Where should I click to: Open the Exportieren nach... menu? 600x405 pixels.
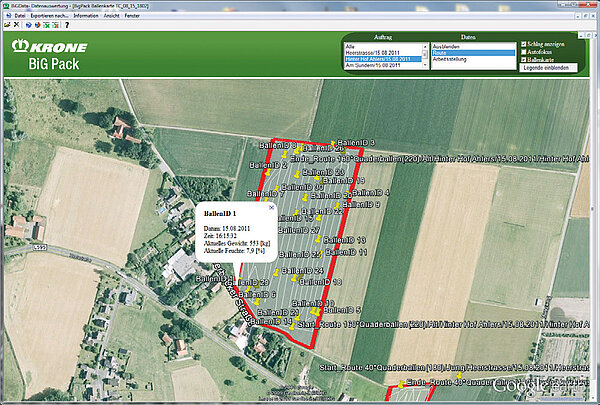(51, 16)
